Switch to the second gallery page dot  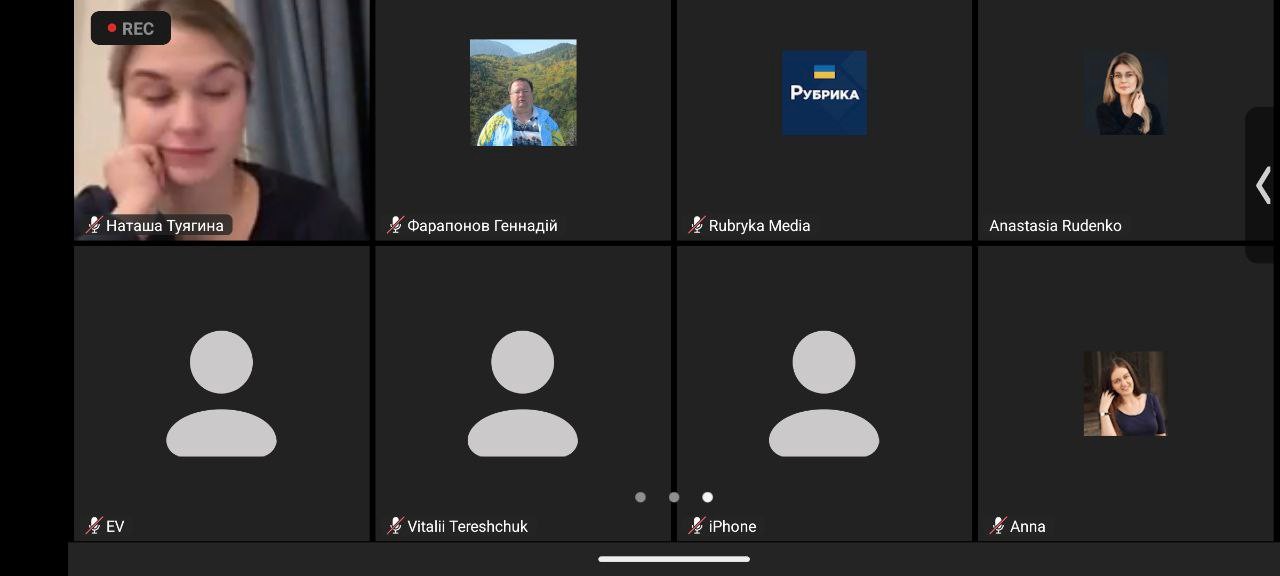click(x=674, y=497)
